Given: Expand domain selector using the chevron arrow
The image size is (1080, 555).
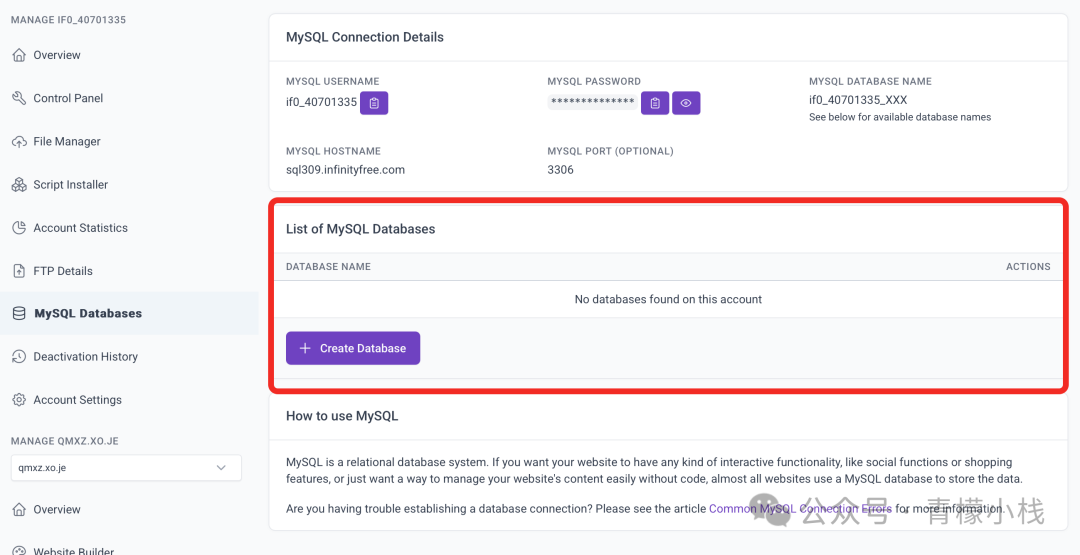Looking at the screenshot, I should pyautogui.click(x=221, y=468).
